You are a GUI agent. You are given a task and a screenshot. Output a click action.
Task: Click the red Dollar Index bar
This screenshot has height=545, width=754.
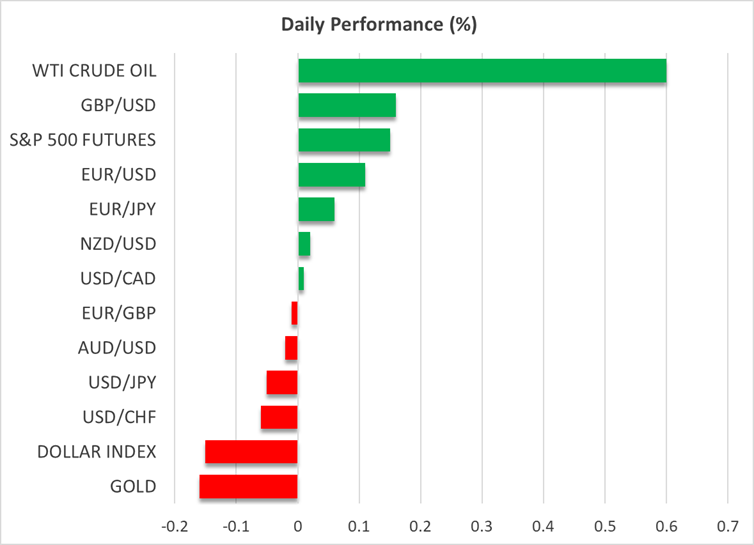click(251, 452)
